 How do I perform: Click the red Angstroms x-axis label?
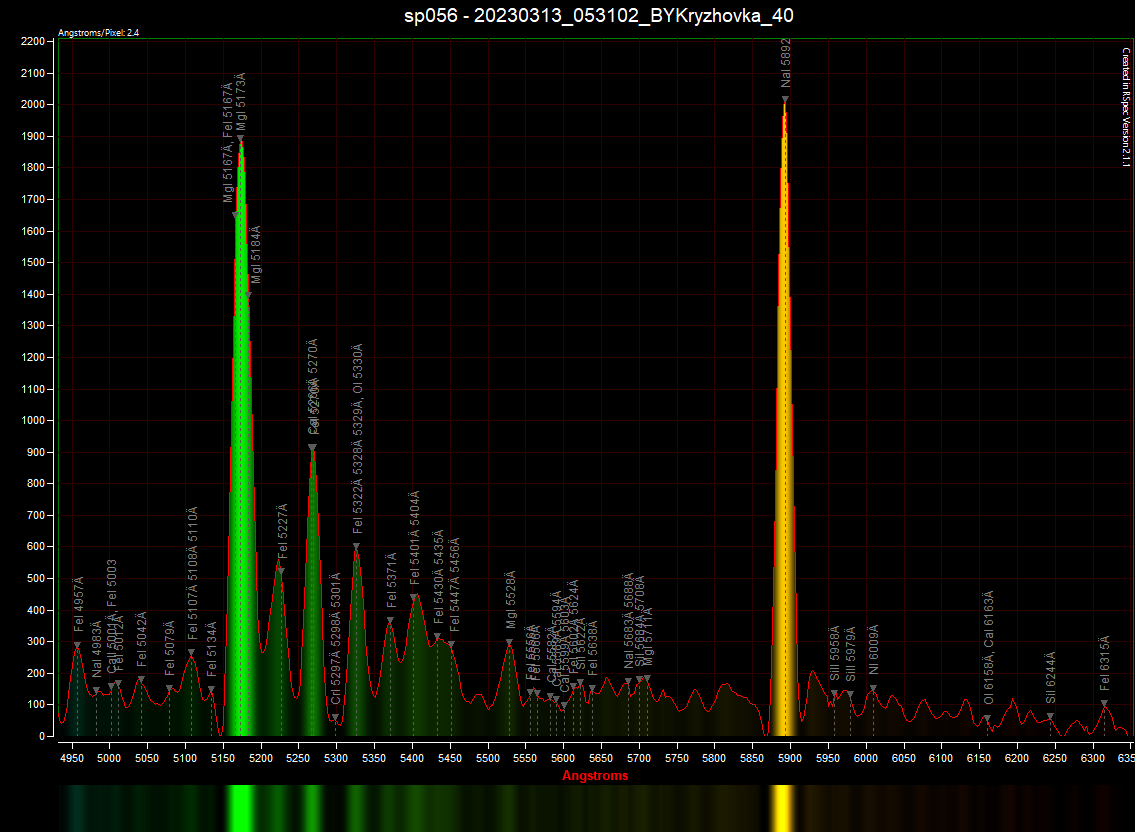(x=595, y=776)
